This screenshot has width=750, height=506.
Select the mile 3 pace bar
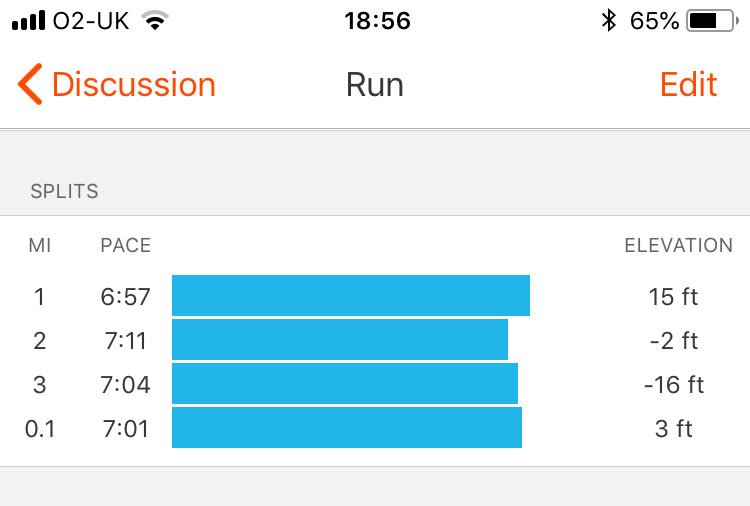(x=345, y=384)
